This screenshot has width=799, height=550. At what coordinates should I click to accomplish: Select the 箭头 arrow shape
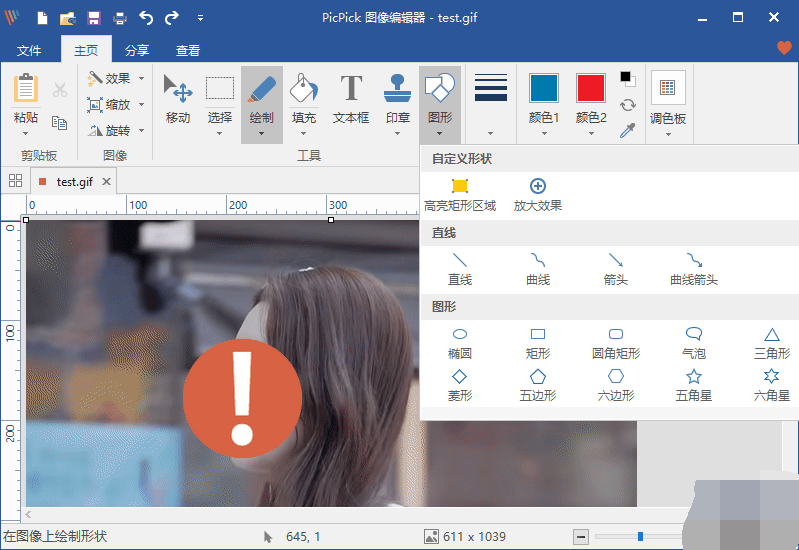(616, 269)
